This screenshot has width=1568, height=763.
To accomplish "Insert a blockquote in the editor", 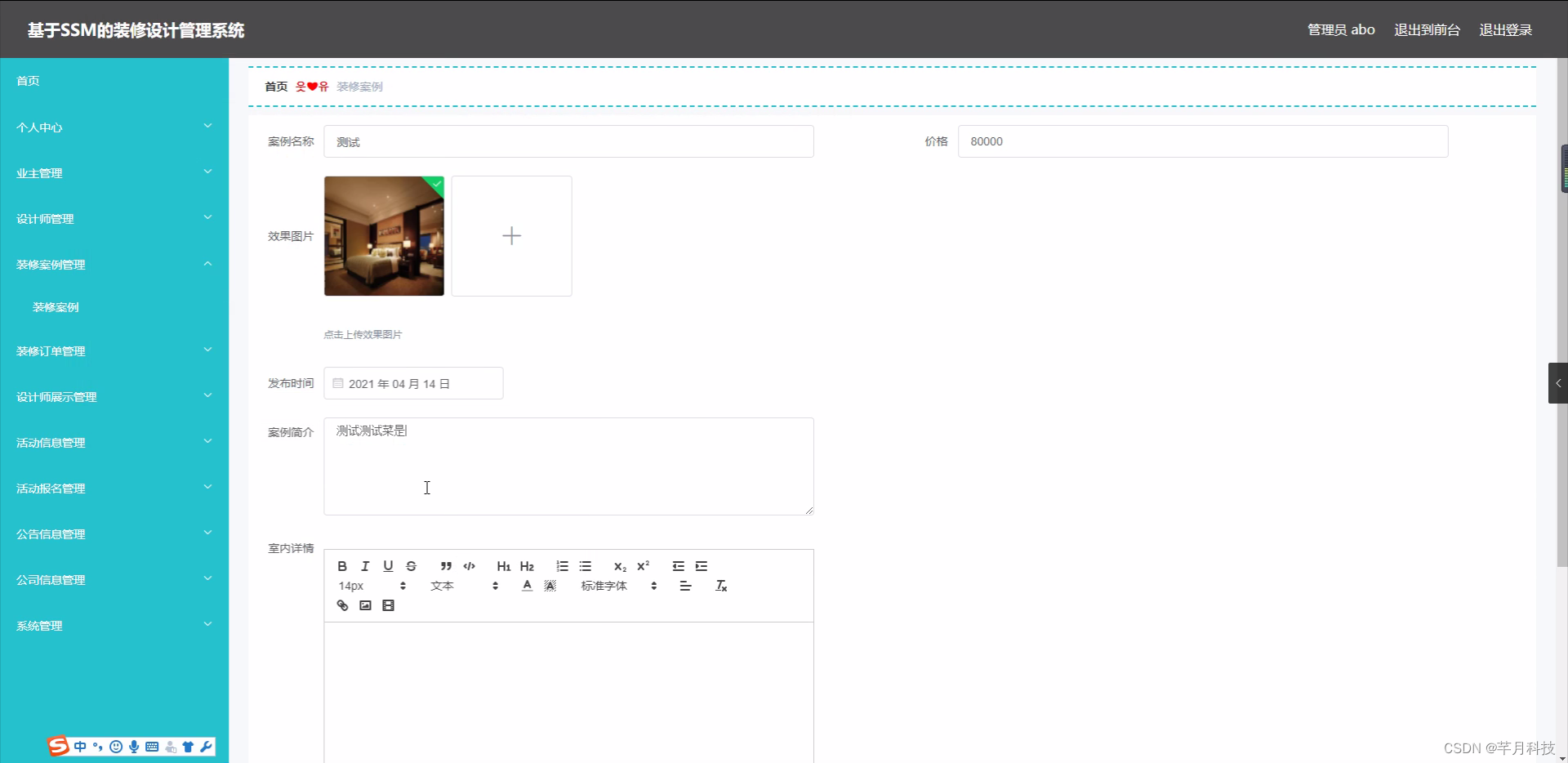I will click(x=445, y=566).
